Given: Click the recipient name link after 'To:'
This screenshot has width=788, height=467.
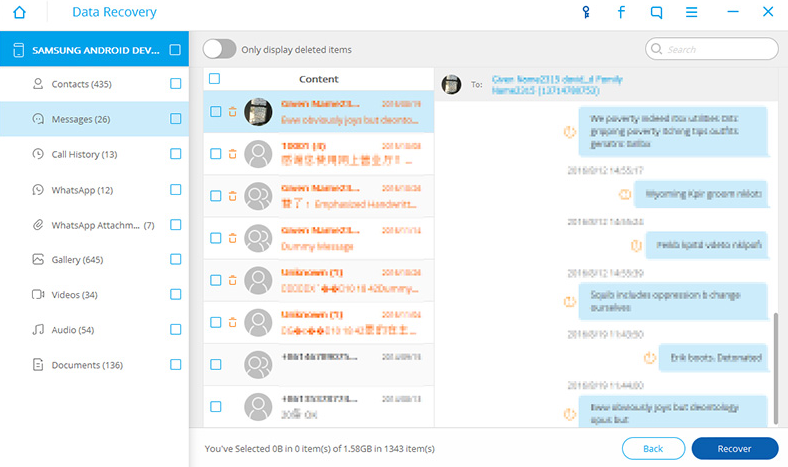Looking at the screenshot, I should pos(557,85).
